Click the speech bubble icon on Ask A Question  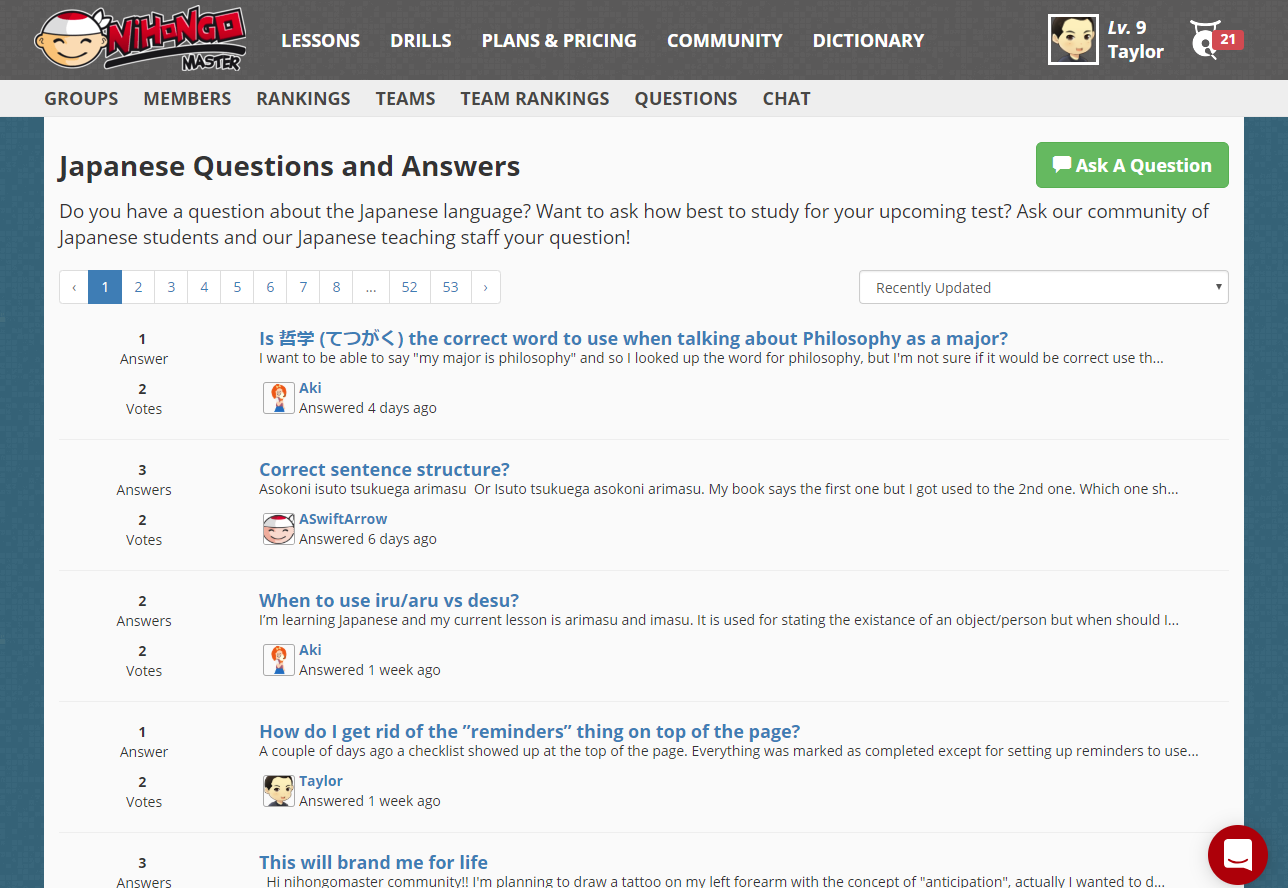[x=1064, y=165]
